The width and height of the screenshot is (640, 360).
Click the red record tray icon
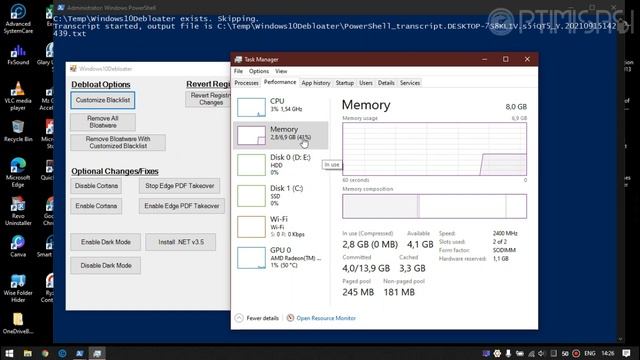[x=576, y=353]
